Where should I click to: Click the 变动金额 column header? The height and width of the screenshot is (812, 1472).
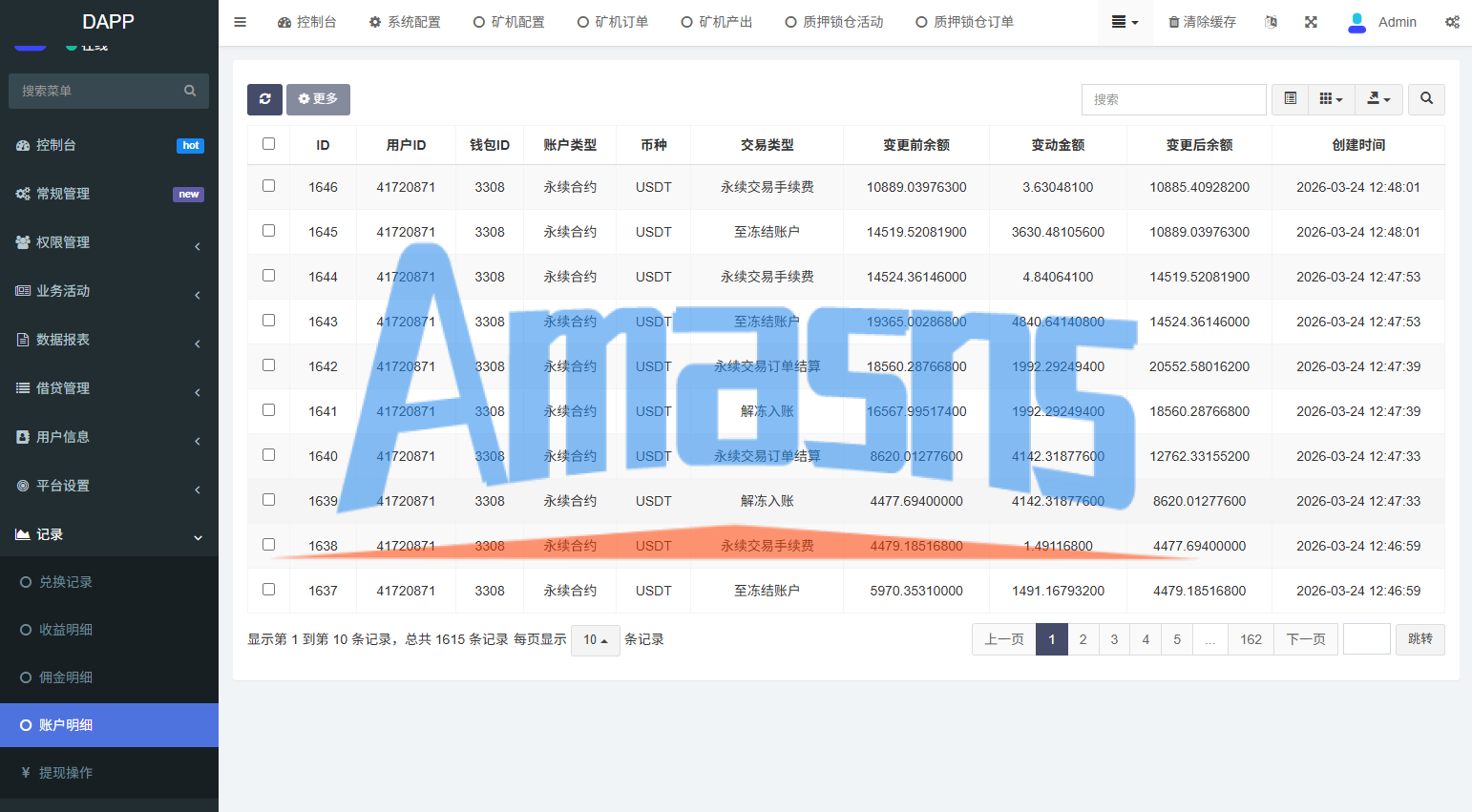(1058, 145)
